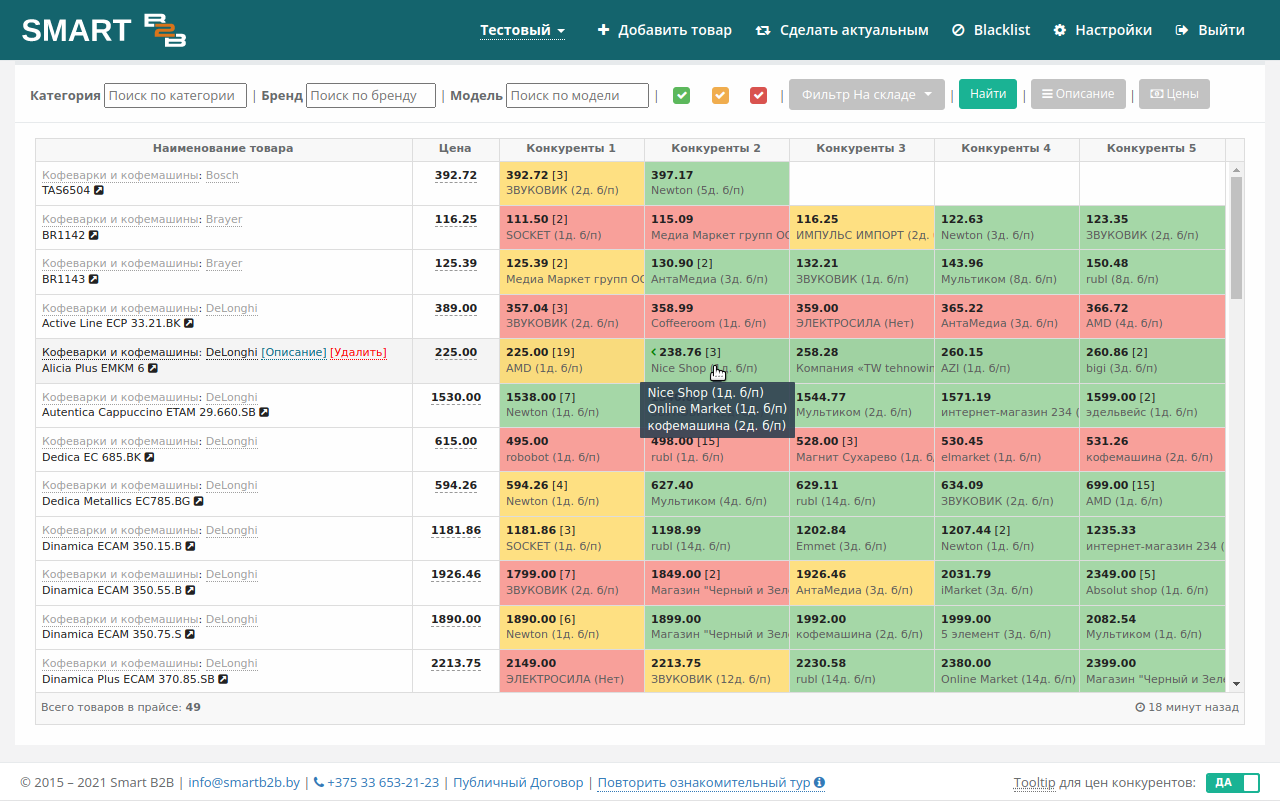This screenshot has width=1280, height=801.
Task: Click competitor cell 366.72 AMD
Action: 1152,316
